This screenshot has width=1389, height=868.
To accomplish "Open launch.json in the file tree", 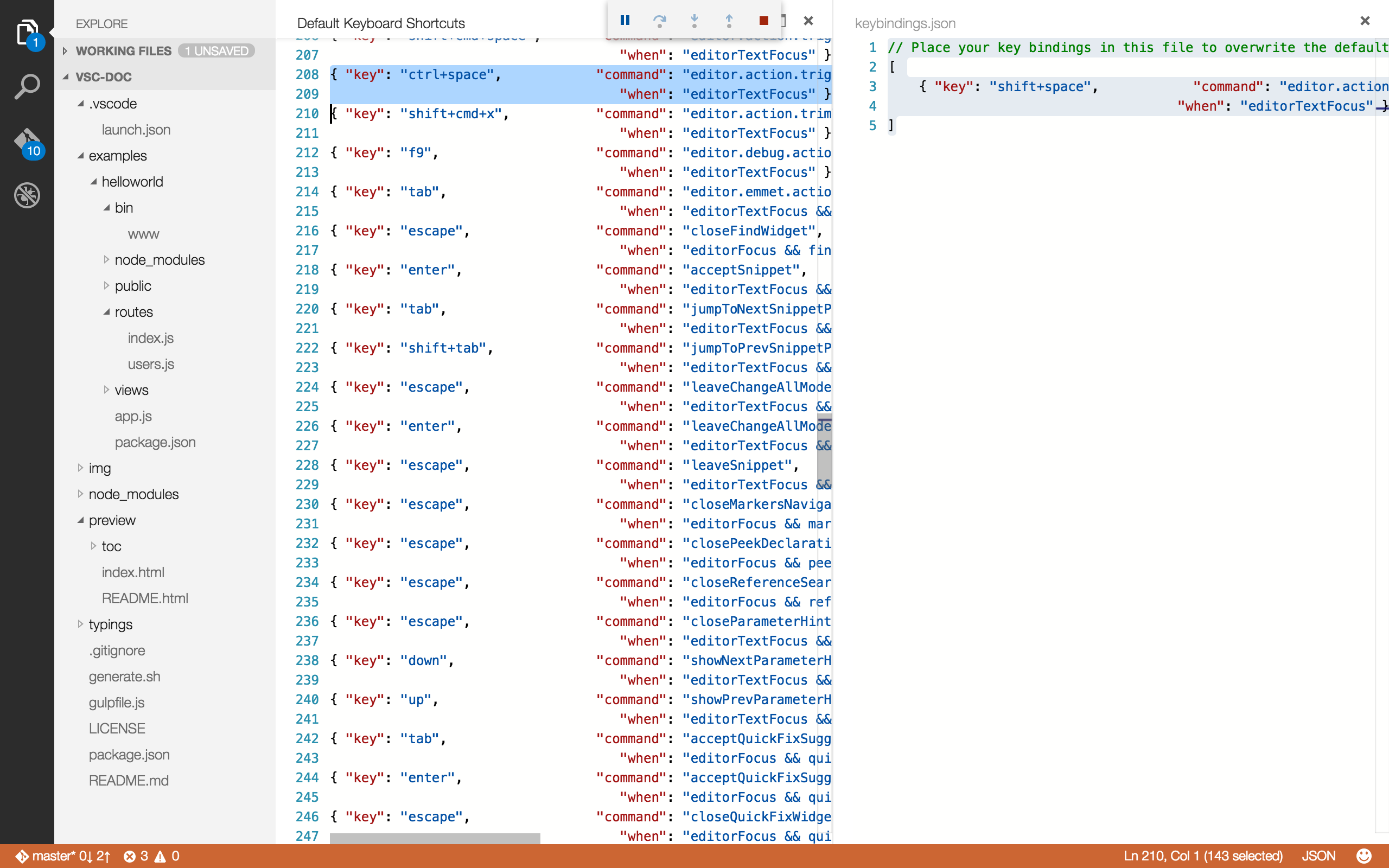I will [x=136, y=130].
